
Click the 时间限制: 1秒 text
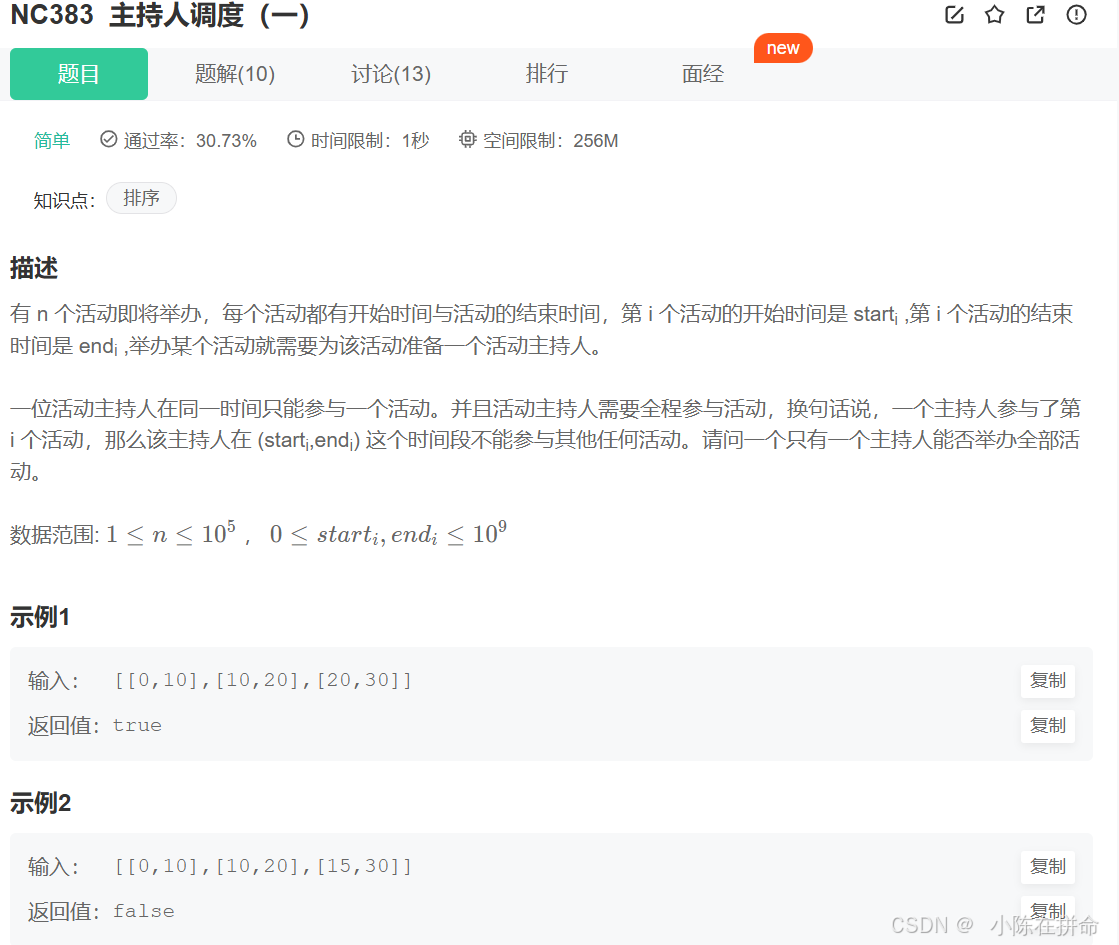pyautogui.click(x=370, y=141)
